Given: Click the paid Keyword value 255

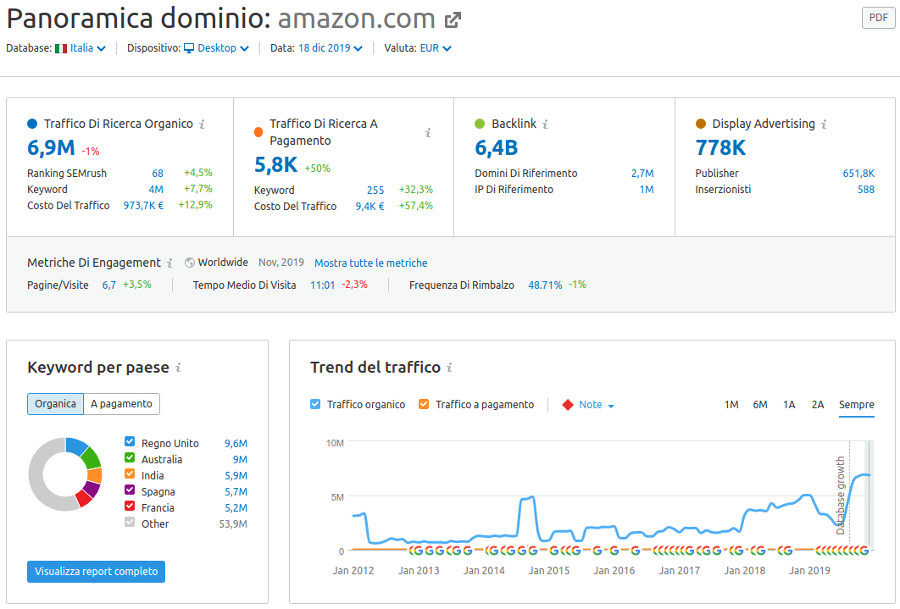Looking at the screenshot, I should 375,190.
